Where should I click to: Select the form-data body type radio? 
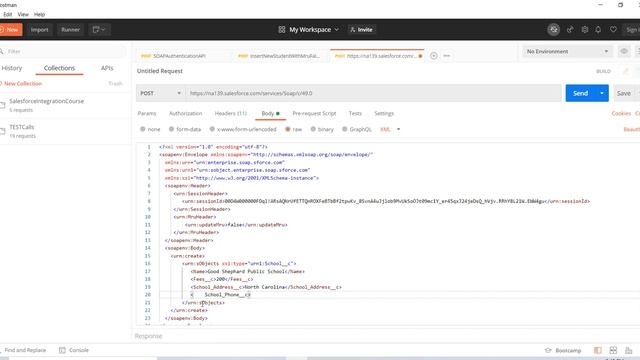pyautogui.click(x=171, y=129)
